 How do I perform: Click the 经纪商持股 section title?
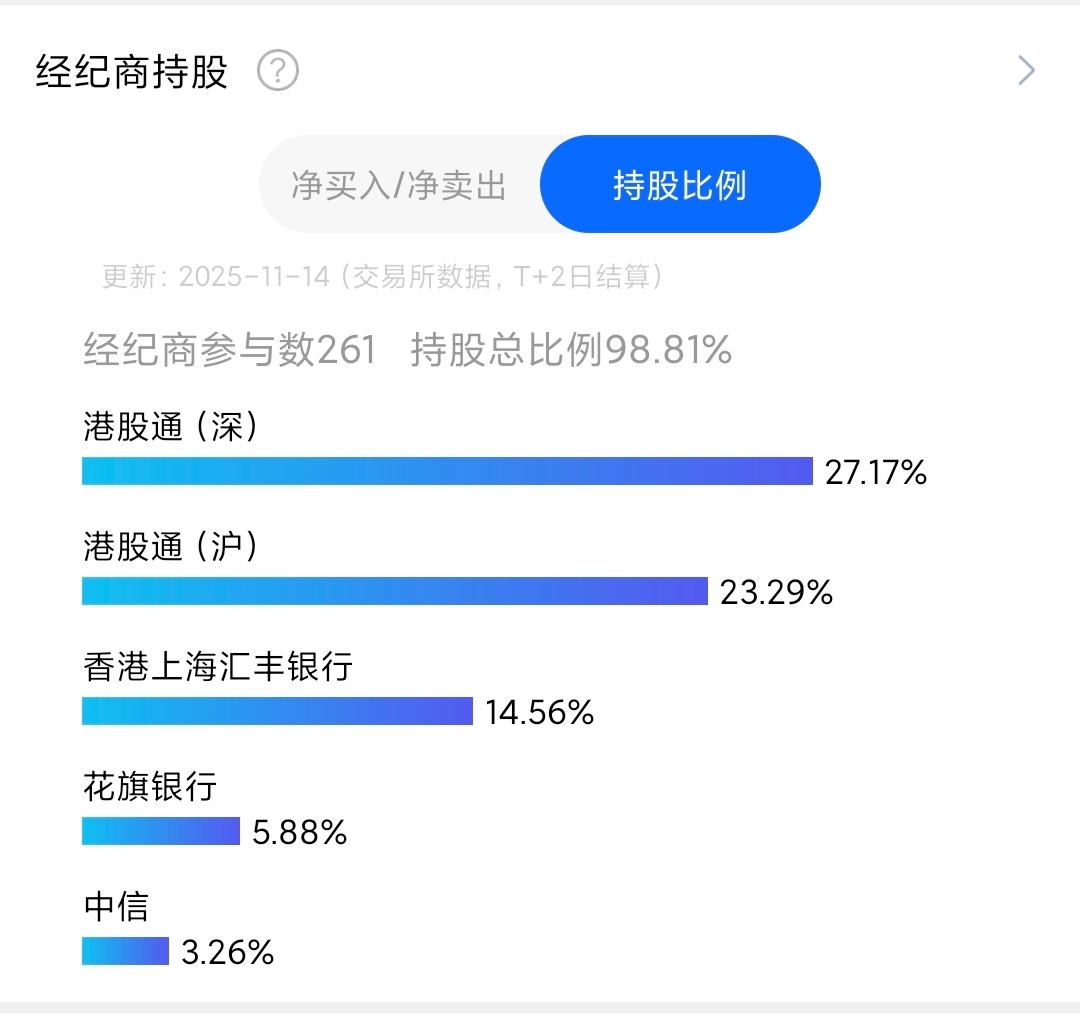pos(132,72)
